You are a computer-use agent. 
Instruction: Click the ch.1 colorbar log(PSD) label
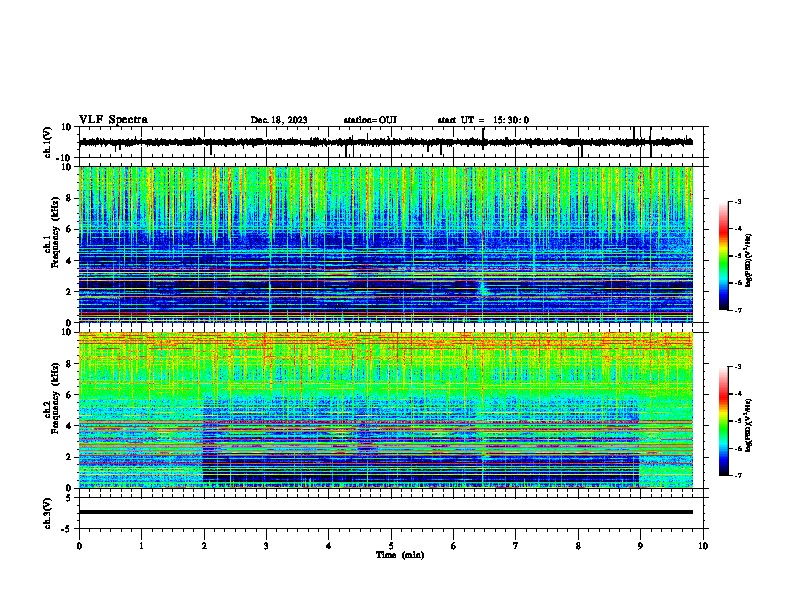click(x=749, y=260)
